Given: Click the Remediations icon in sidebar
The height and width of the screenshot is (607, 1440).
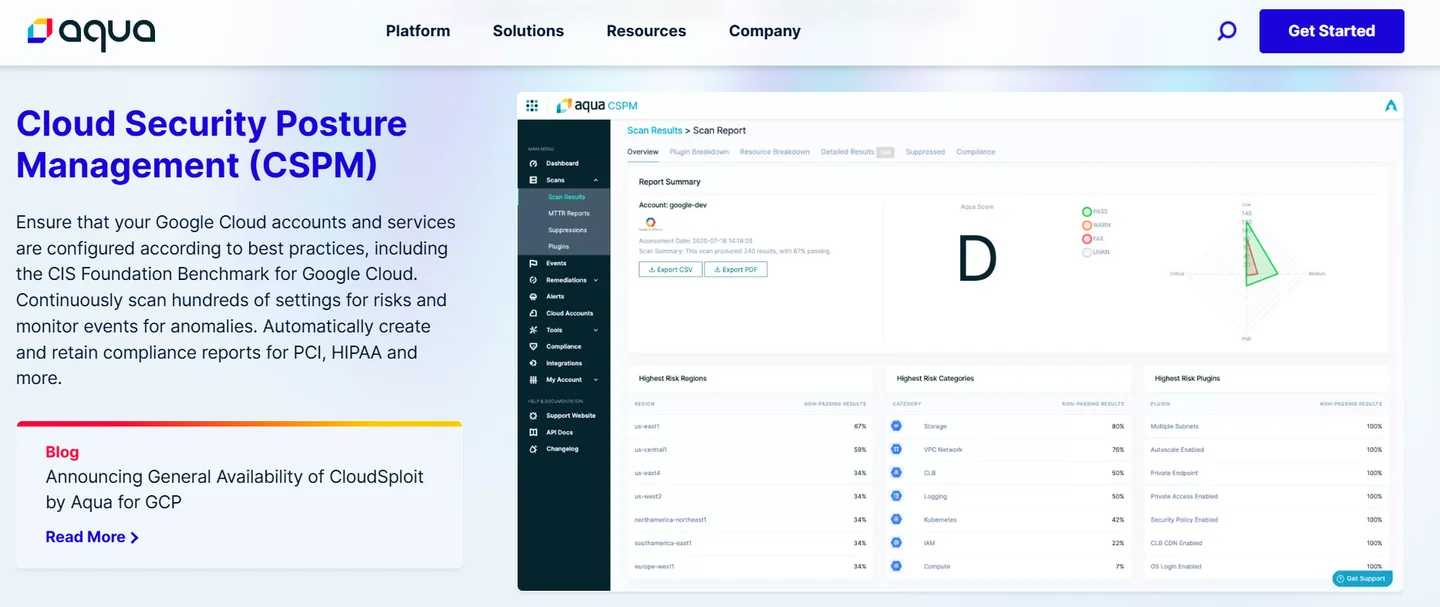Looking at the screenshot, I should click(533, 280).
